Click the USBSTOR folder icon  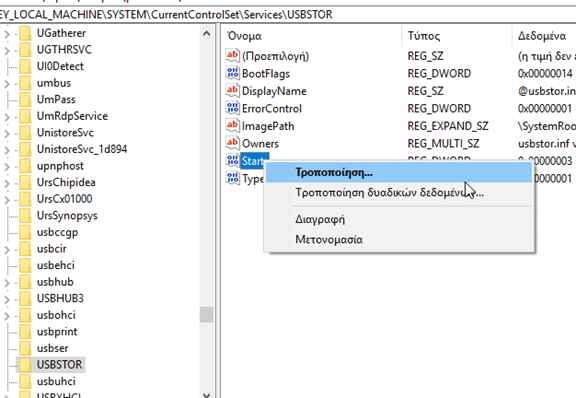[25, 365]
